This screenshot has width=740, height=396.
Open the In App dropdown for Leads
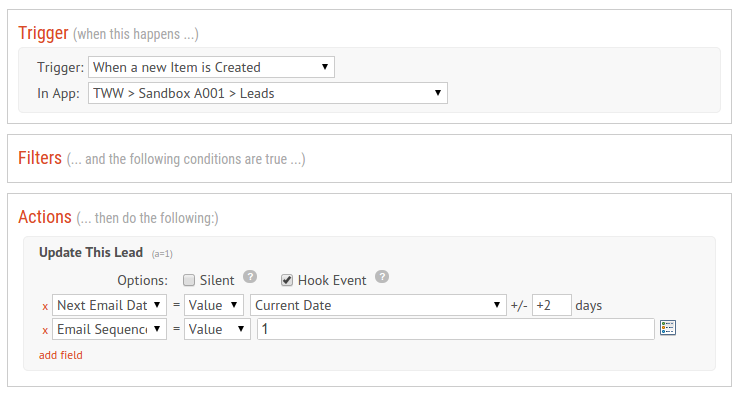point(268,93)
